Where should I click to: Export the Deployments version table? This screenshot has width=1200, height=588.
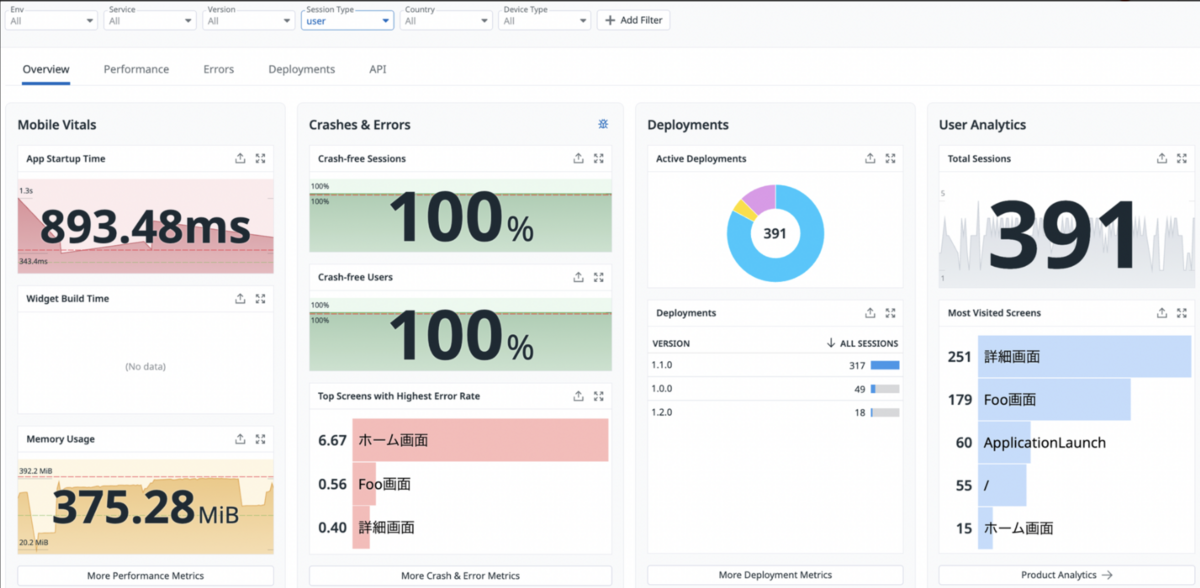pyautogui.click(x=870, y=313)
